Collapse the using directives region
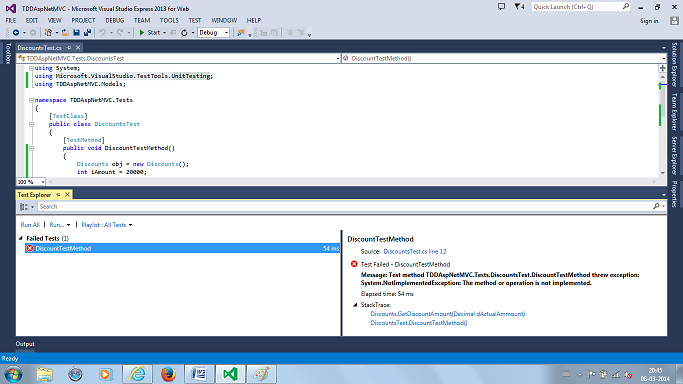This screenshot has height=384, width=683. 31,68
